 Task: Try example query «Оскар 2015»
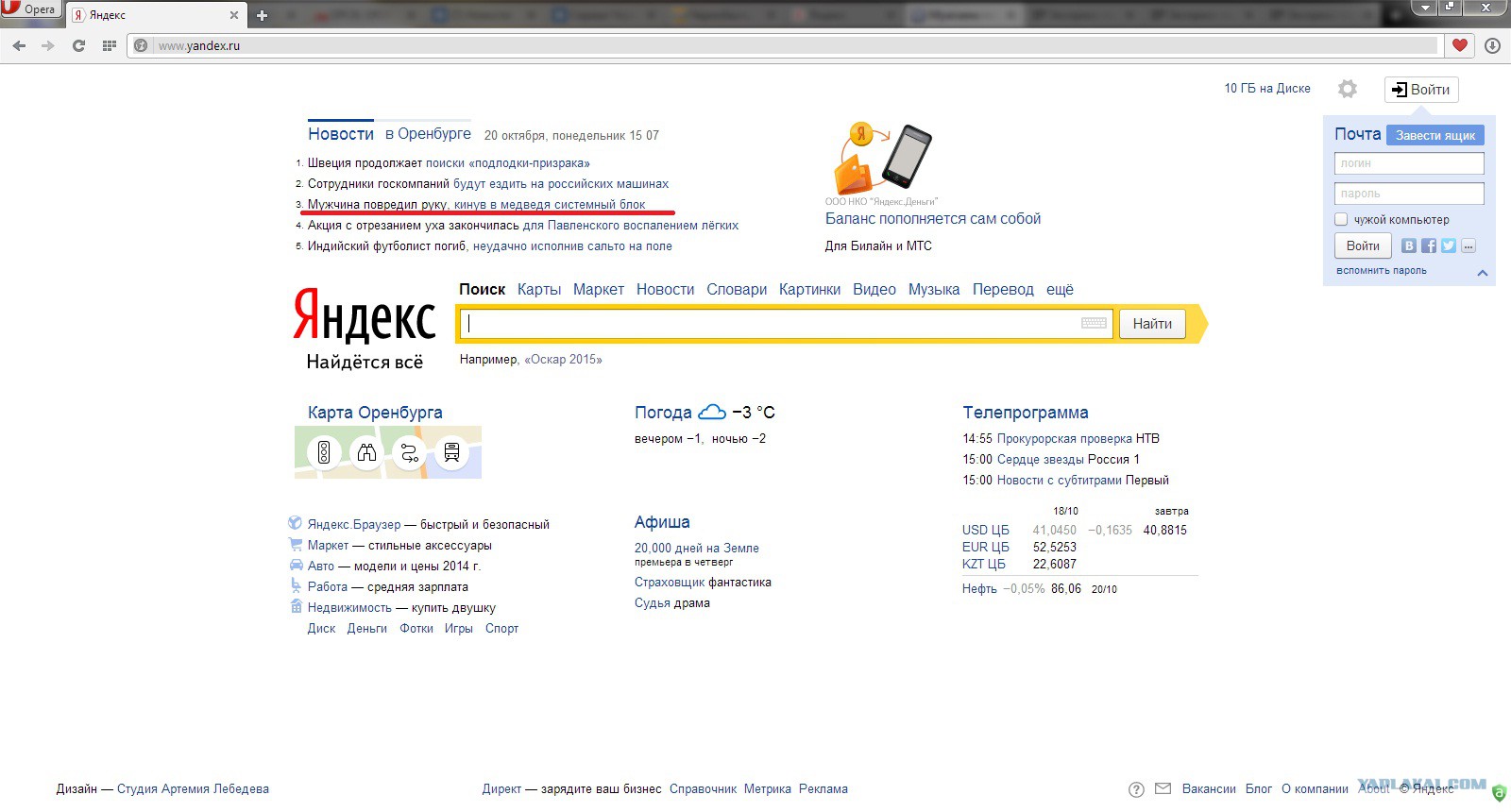click(x=563, y=360)
